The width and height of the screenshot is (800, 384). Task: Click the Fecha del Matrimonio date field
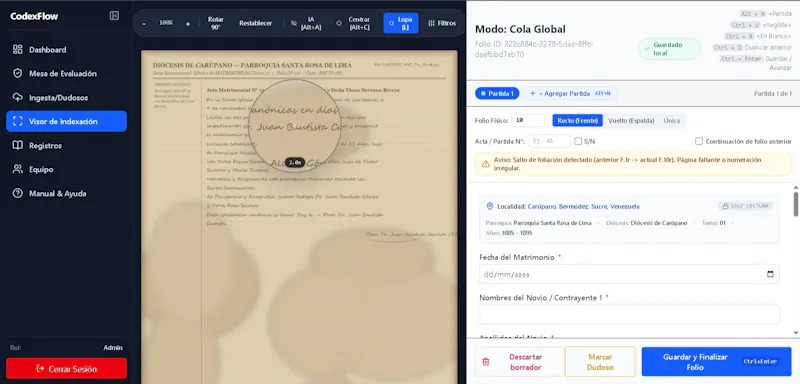pos(629,274)
